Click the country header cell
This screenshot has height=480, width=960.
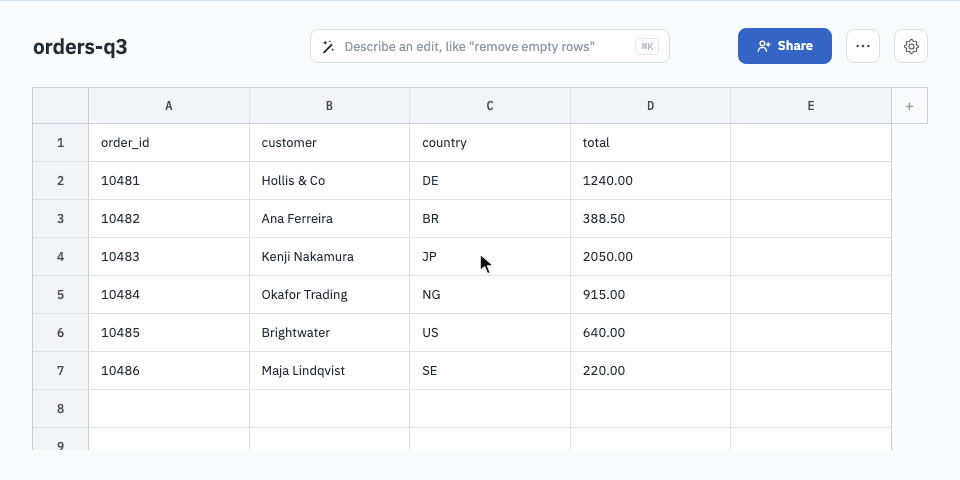pos(490,143)
